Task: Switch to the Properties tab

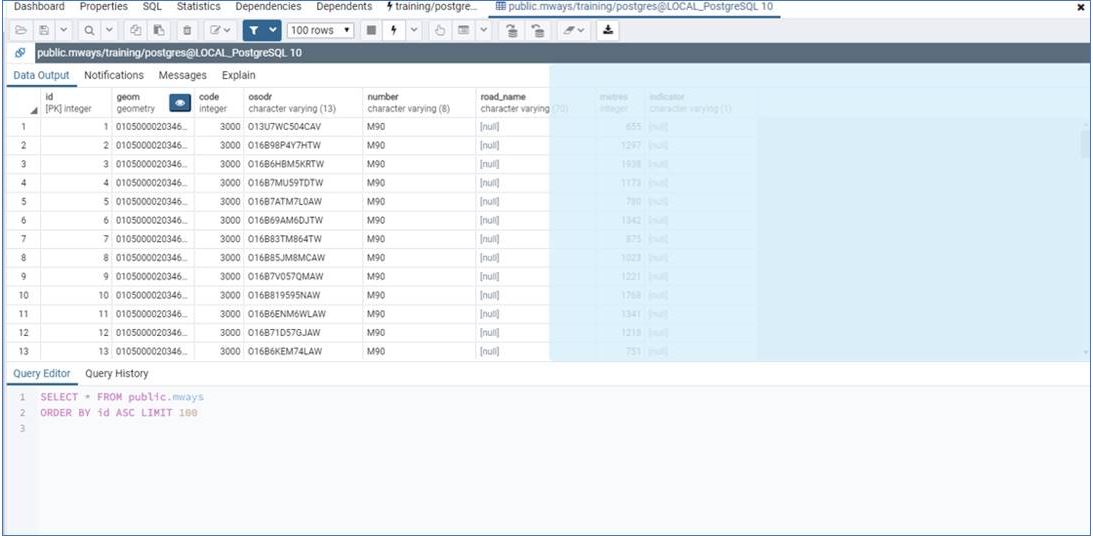Action: pos(103,6)
